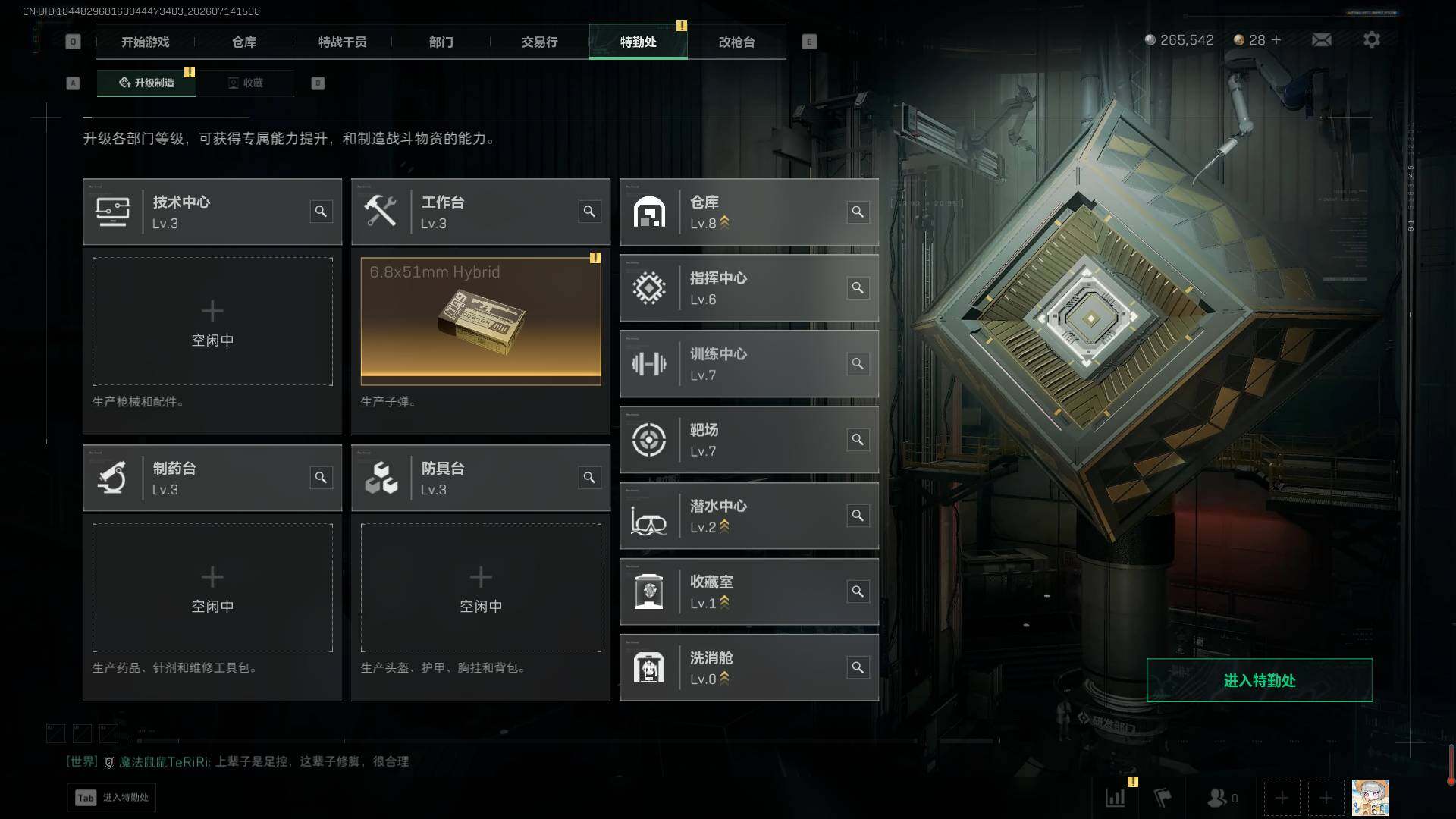The width and height of the screenshot is (1456, 819).
Task: Click the player avatar portrait
Action: tap(1370, 798)
